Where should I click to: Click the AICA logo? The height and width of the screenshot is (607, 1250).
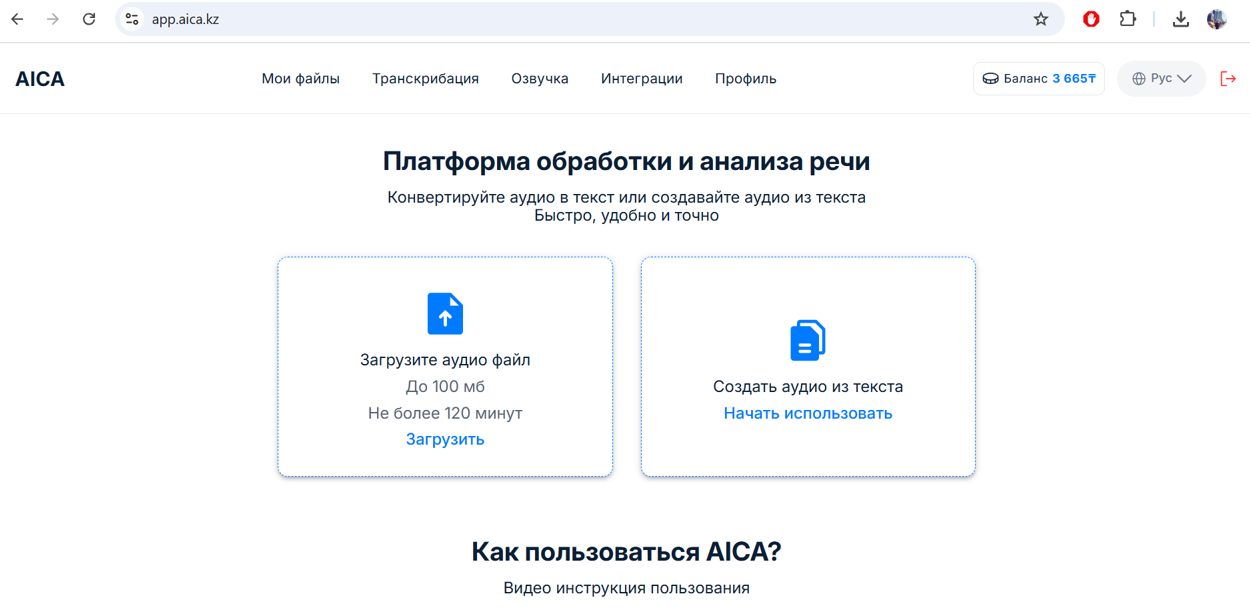coord(40,79)
